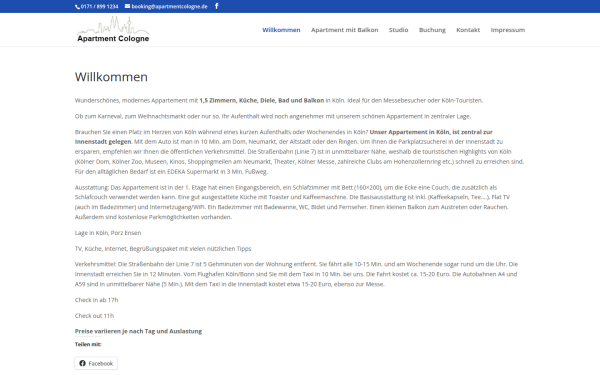Open the Willkommen menu item

click(x=281, y=30)
